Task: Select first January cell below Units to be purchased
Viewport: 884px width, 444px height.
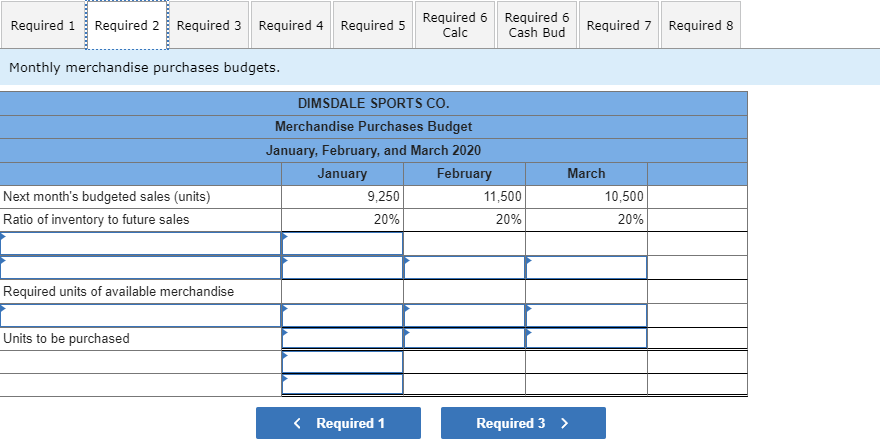Action: 342,362
